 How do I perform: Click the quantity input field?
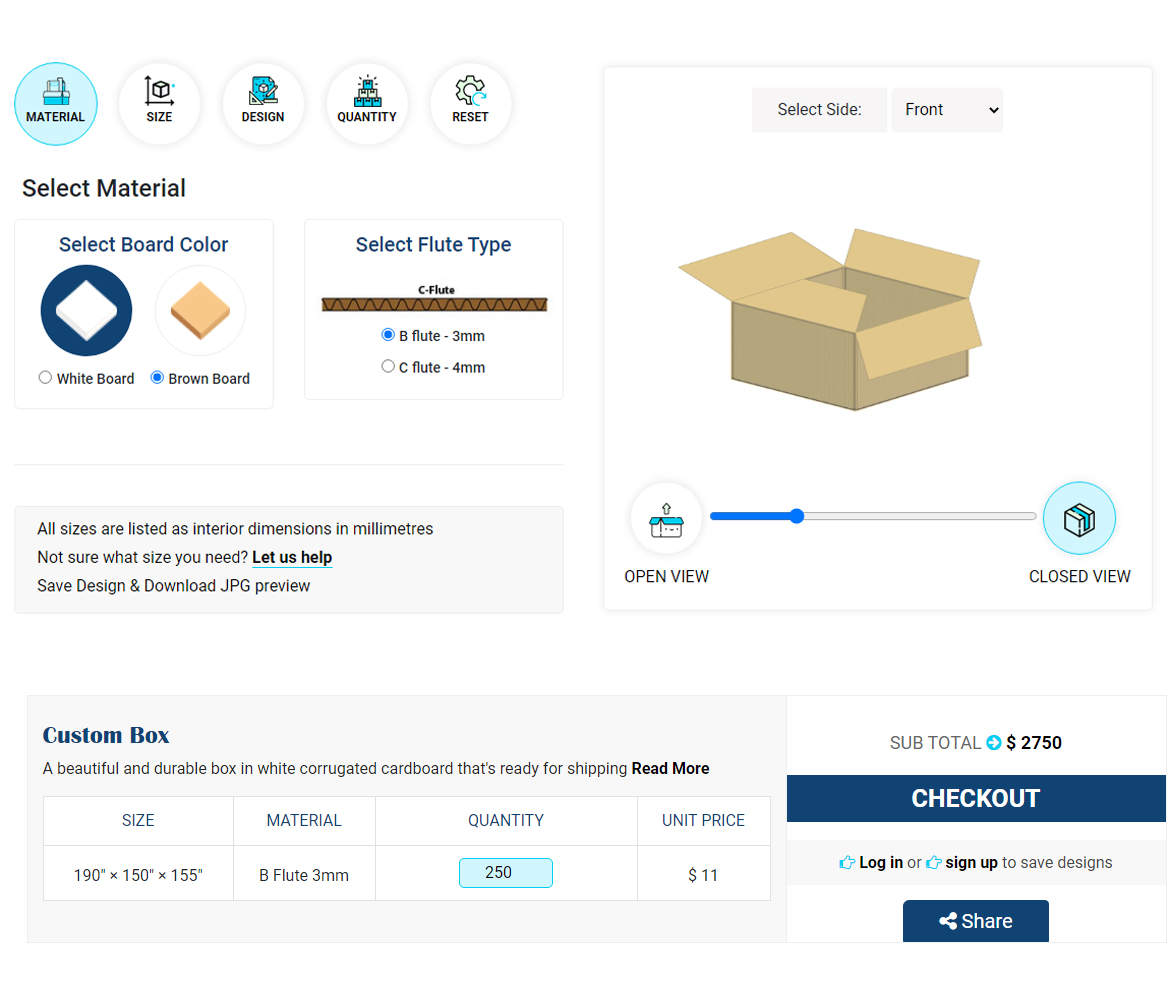point(505,873)
